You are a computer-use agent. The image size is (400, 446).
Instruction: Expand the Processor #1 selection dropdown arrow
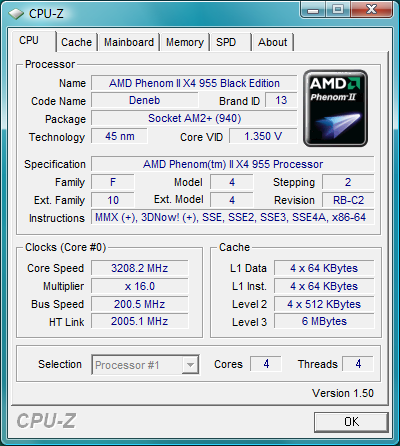coord(190,365)
